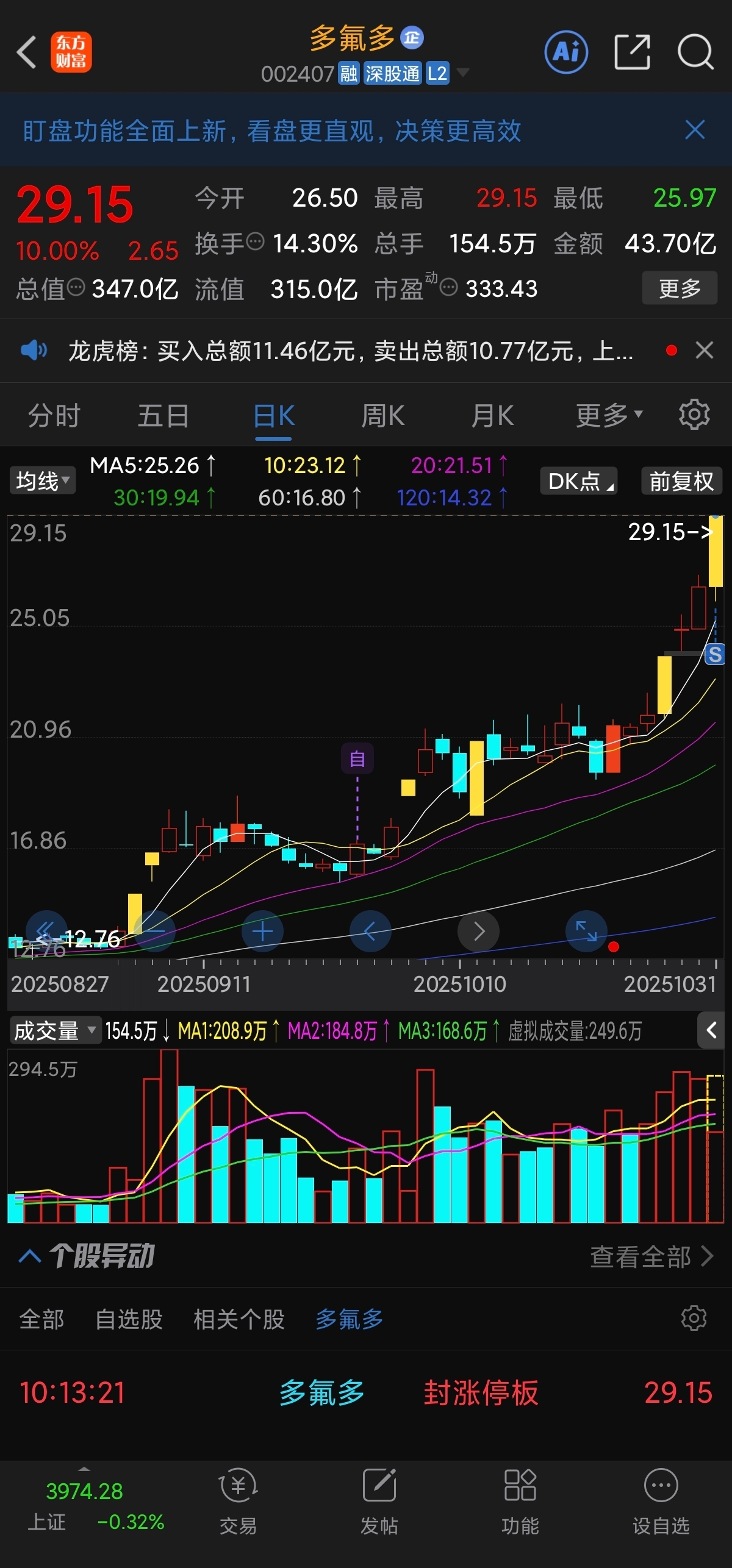This screenshot has height=1568, width=732.
Task: Dismiss the 龙虎榜 news ticker
Action: pyautogui.click(x=705, y=351)
